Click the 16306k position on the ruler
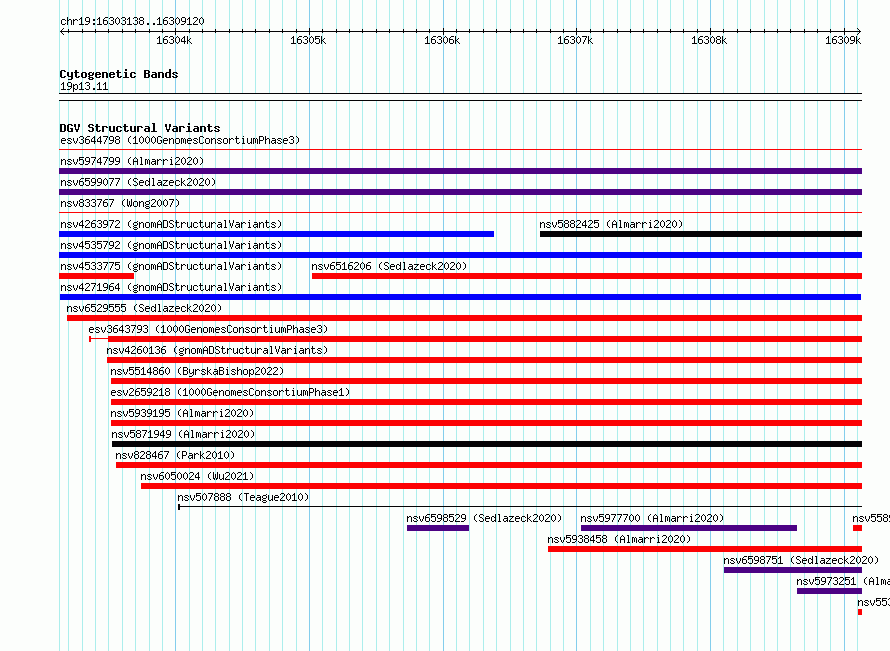 tap(442, 40)
